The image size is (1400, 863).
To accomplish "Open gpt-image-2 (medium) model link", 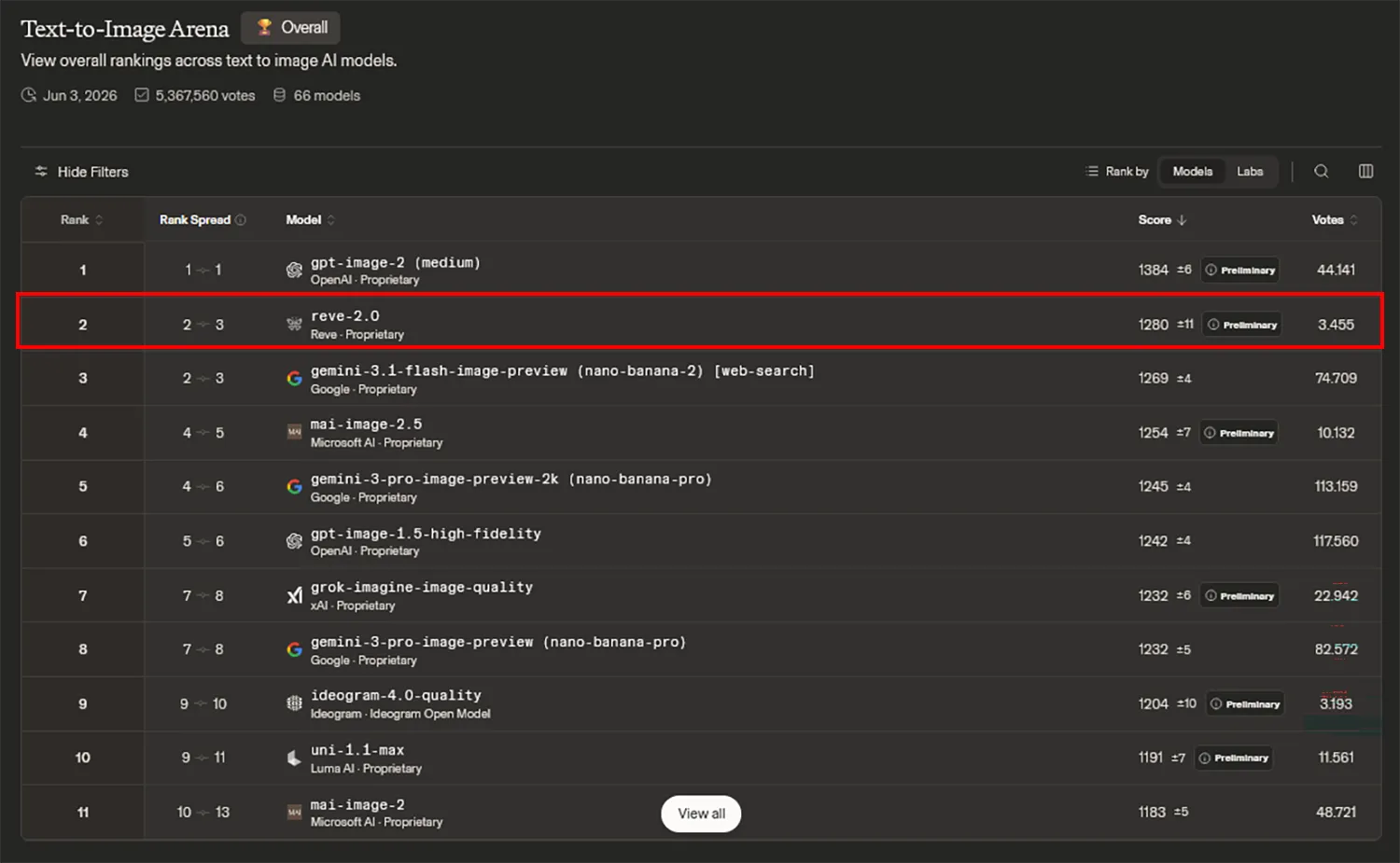I will tap(396, 263).
